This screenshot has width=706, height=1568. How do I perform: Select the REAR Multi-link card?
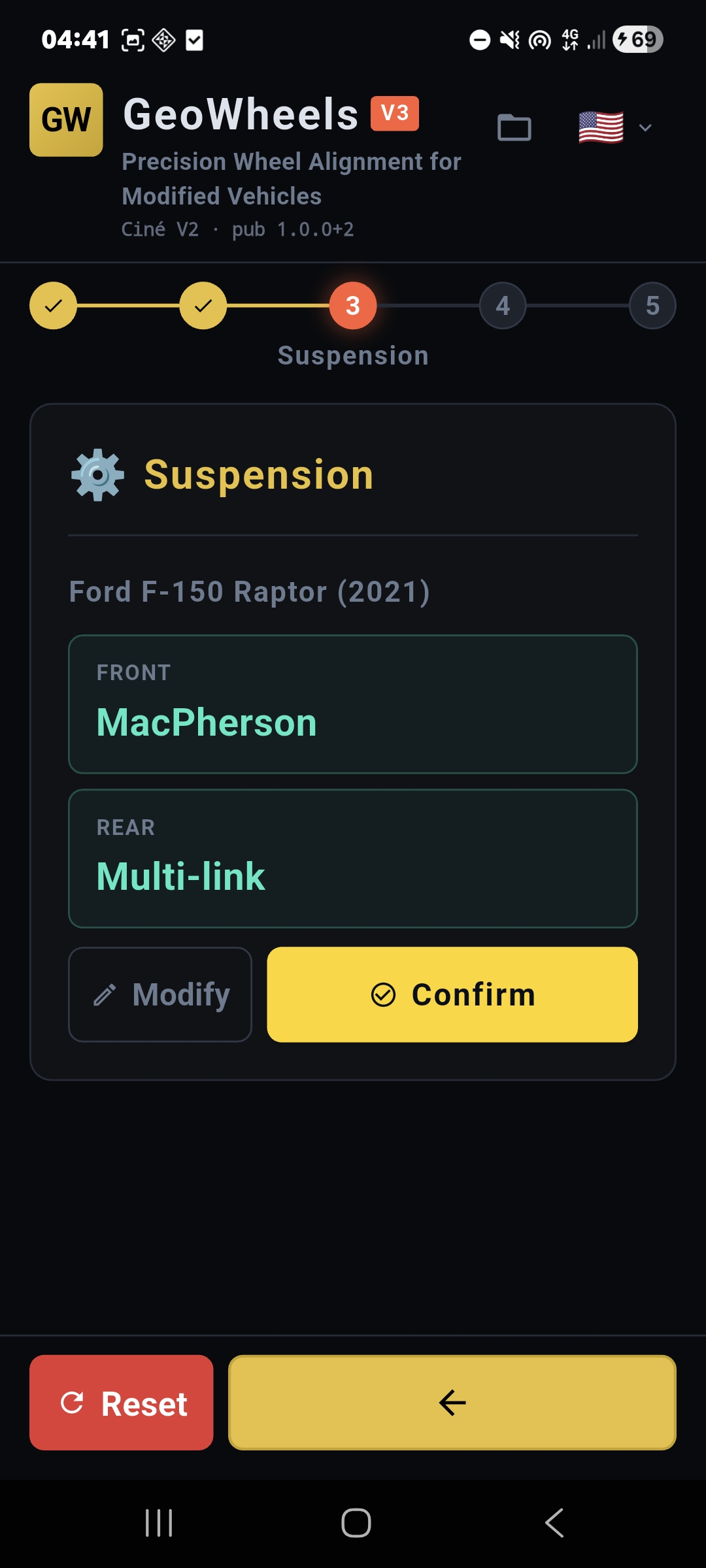point(353,858)
